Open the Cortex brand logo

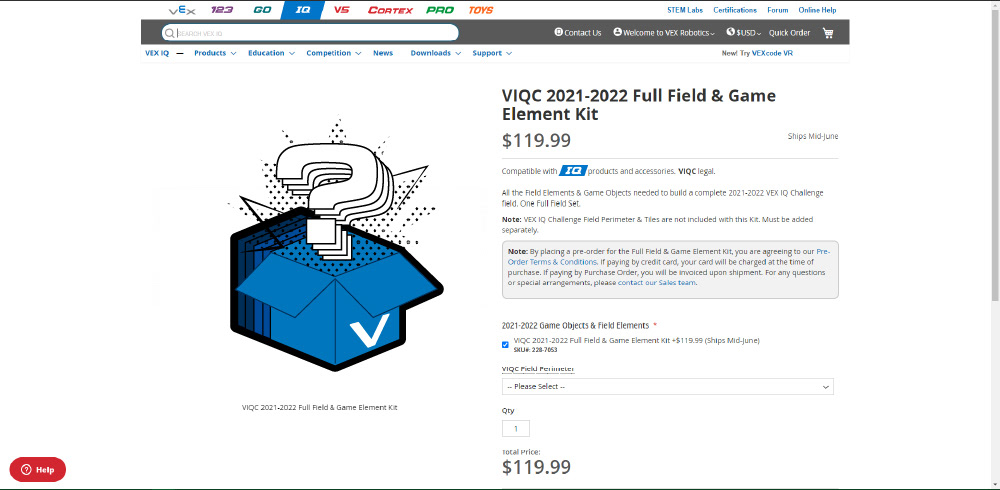click(390, 10)
